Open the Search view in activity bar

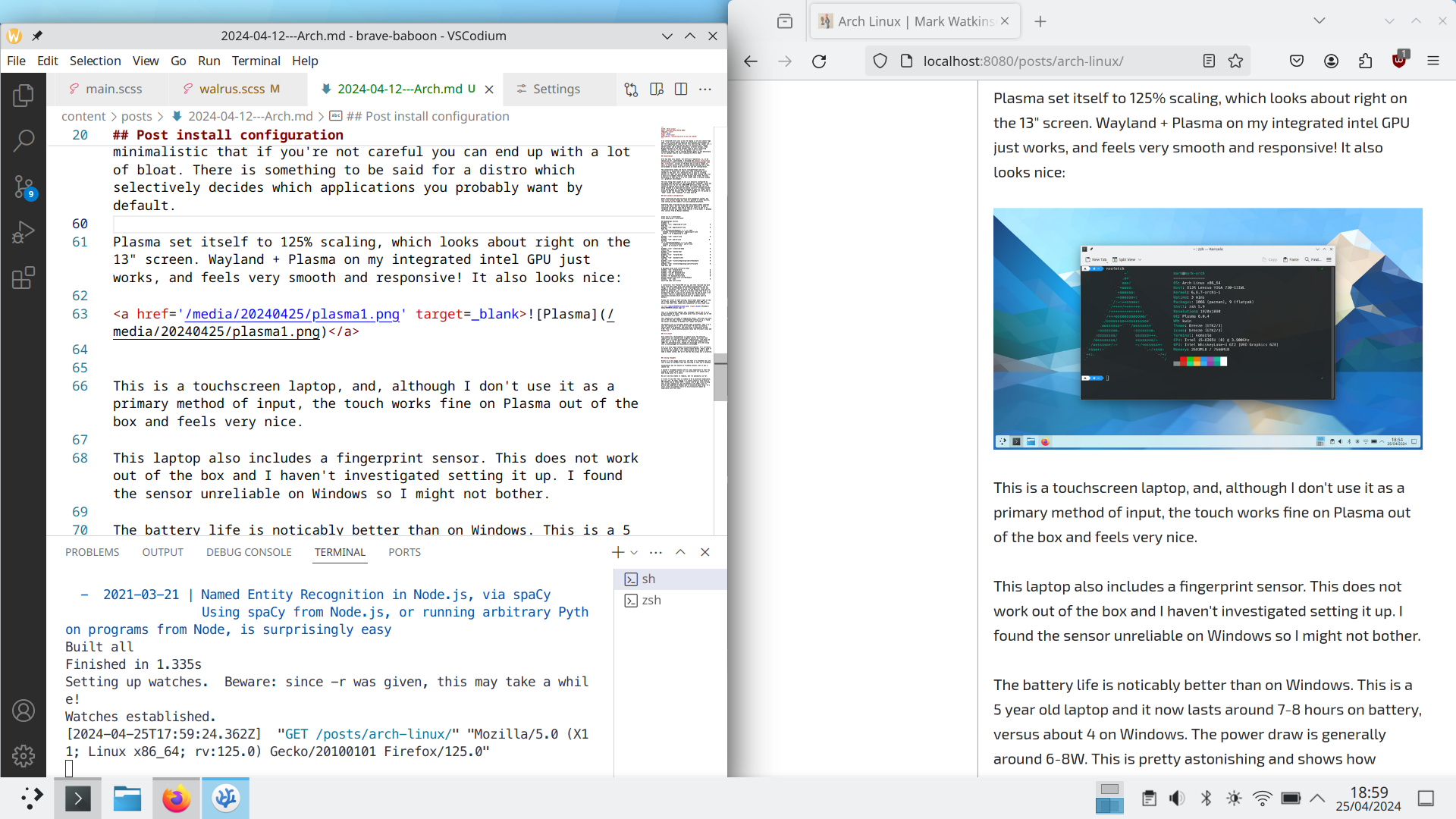click(24, 140)
